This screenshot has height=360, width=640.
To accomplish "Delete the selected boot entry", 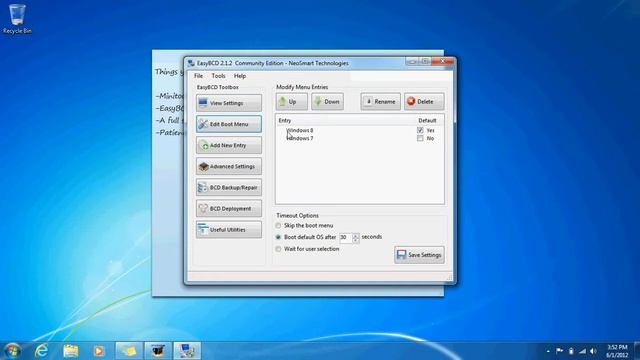I will (424, 102).
